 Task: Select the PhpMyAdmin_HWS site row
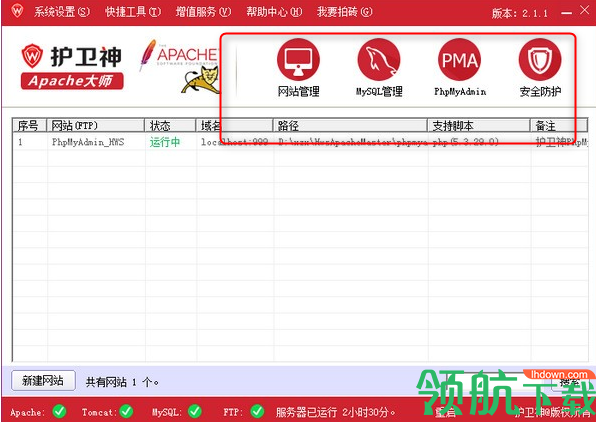pyautogui.click(x=300, y=142)
